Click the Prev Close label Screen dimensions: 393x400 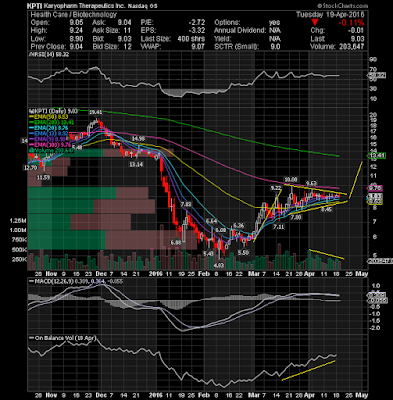[x=48, y=47]
